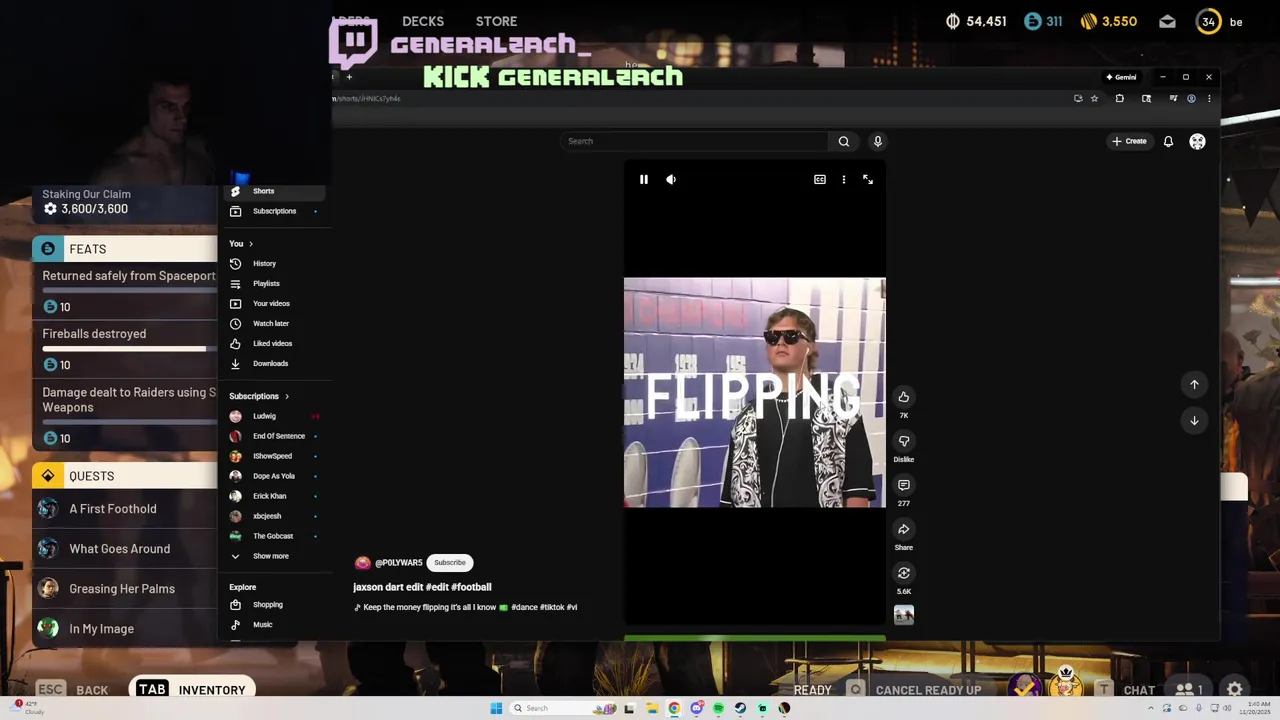The width and height of the screenshot is (1280, 720).
Task: Open the Short's sound thumbnail
Action: click(x=904, y=615)
